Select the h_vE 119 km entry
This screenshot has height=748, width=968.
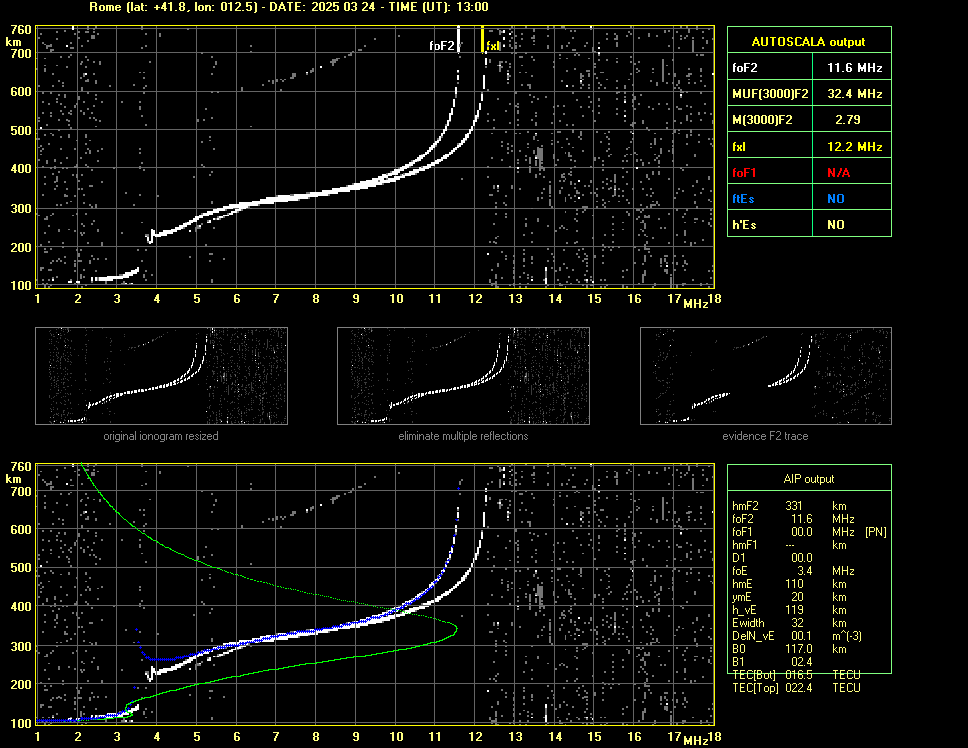(789, 610)
